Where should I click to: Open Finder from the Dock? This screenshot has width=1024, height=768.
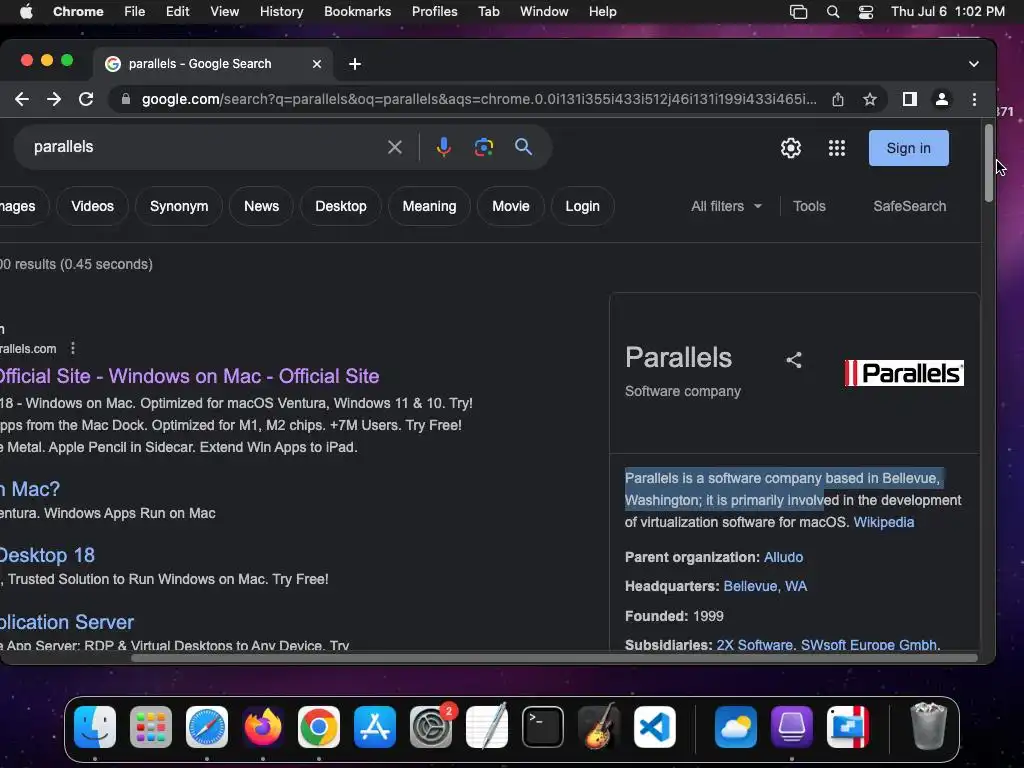[95, 727]
